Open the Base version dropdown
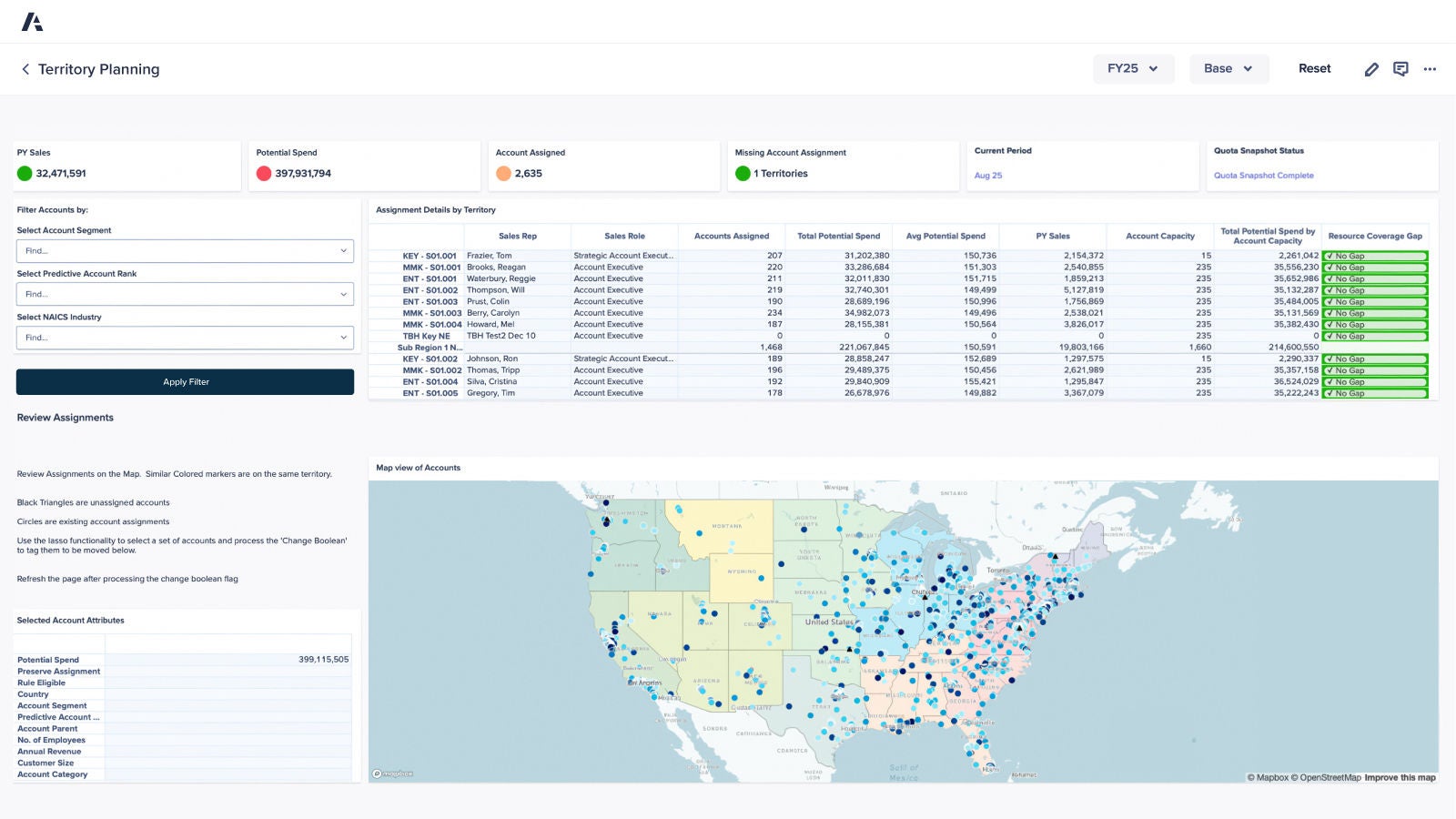 [x=1228, y=68]
